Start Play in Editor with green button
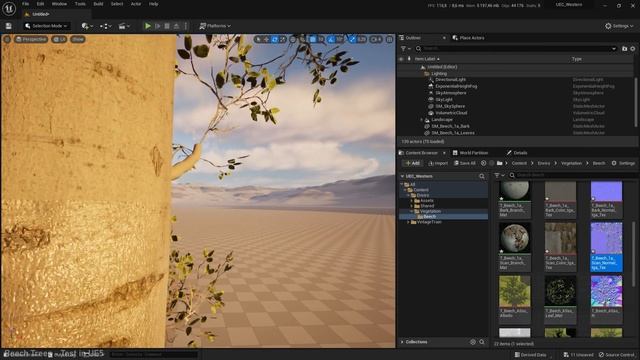The height and width of the screenshot is (360, 640). [148, 26]
